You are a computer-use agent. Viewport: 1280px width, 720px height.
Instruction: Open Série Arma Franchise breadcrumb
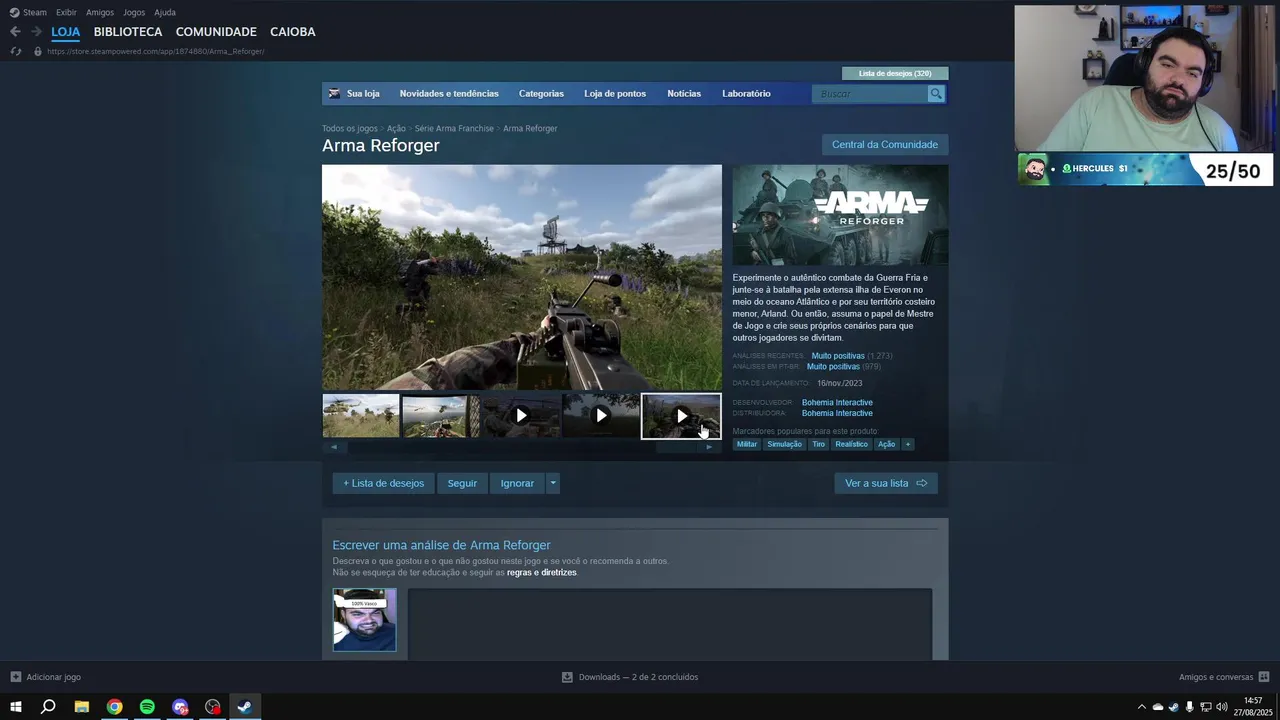pos(454,128)
